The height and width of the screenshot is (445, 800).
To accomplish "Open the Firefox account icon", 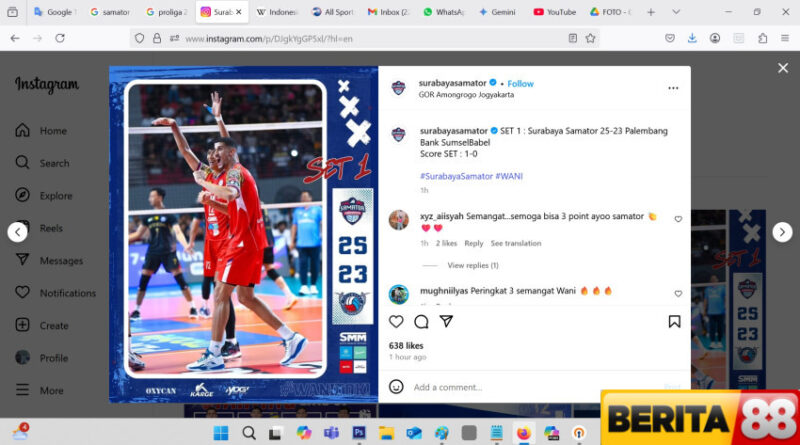I will point(715,38).
